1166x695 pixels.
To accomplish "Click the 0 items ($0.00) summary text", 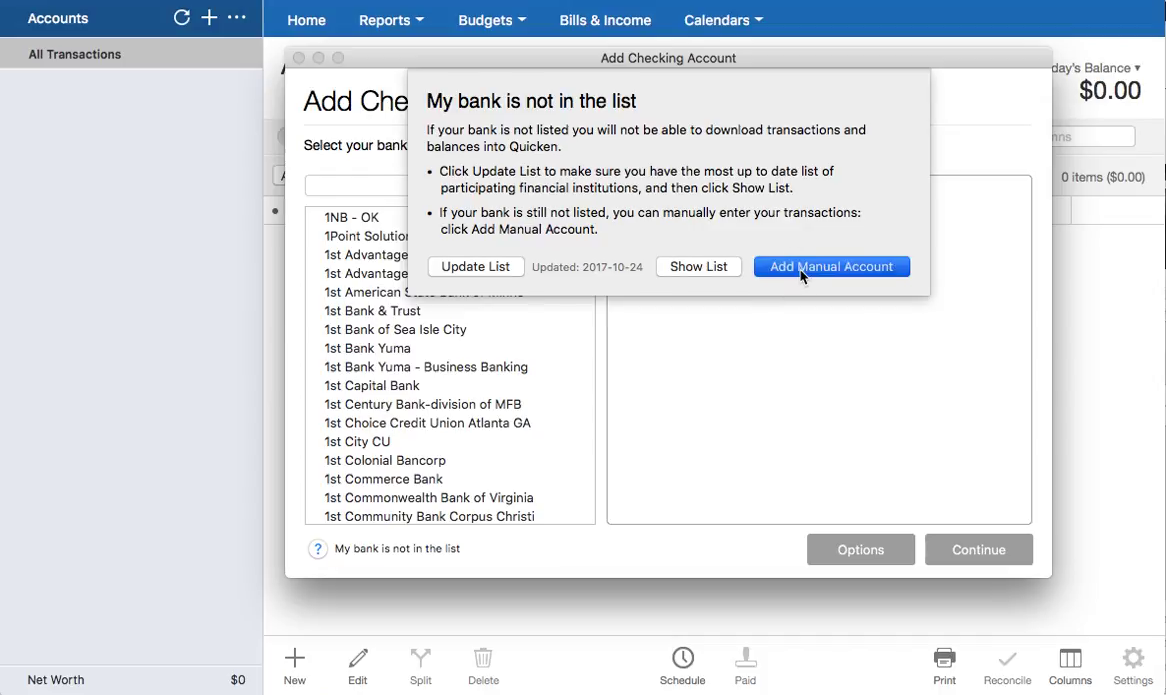I will click(1103, 177).
